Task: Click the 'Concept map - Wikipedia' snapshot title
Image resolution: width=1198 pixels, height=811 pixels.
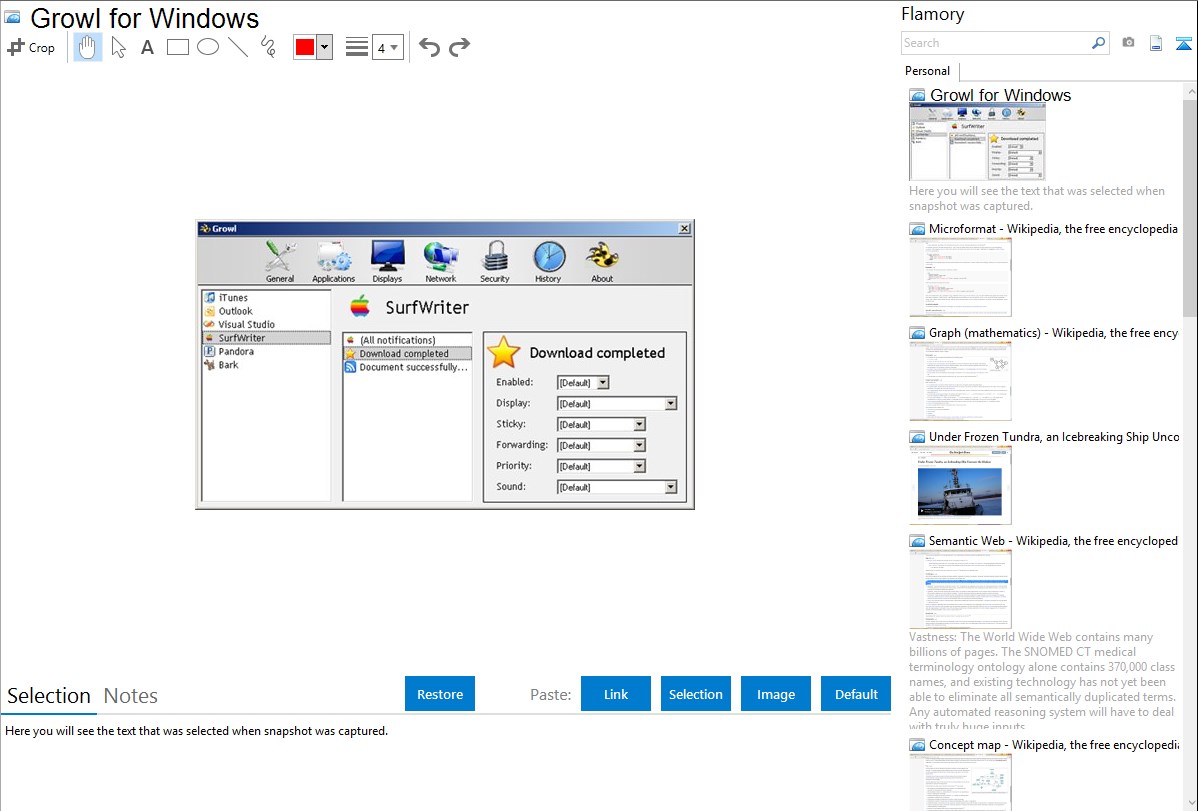Action: click(x=1054, y=744)
